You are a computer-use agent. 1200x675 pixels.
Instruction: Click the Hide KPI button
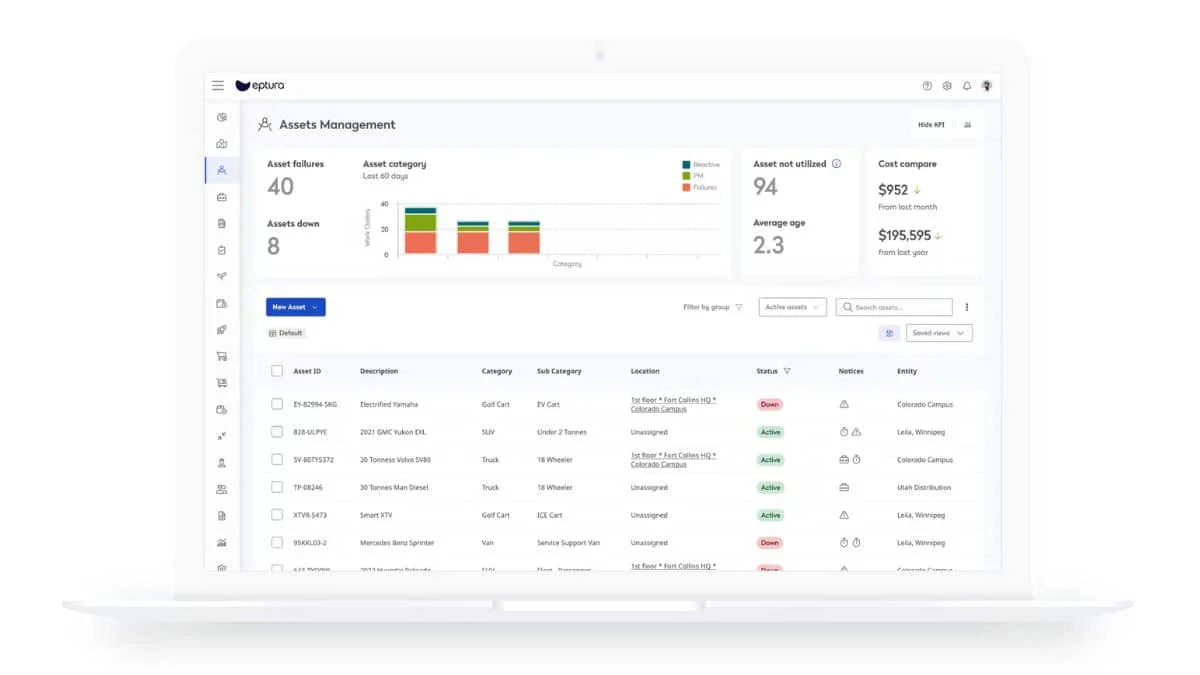[931, 125]
